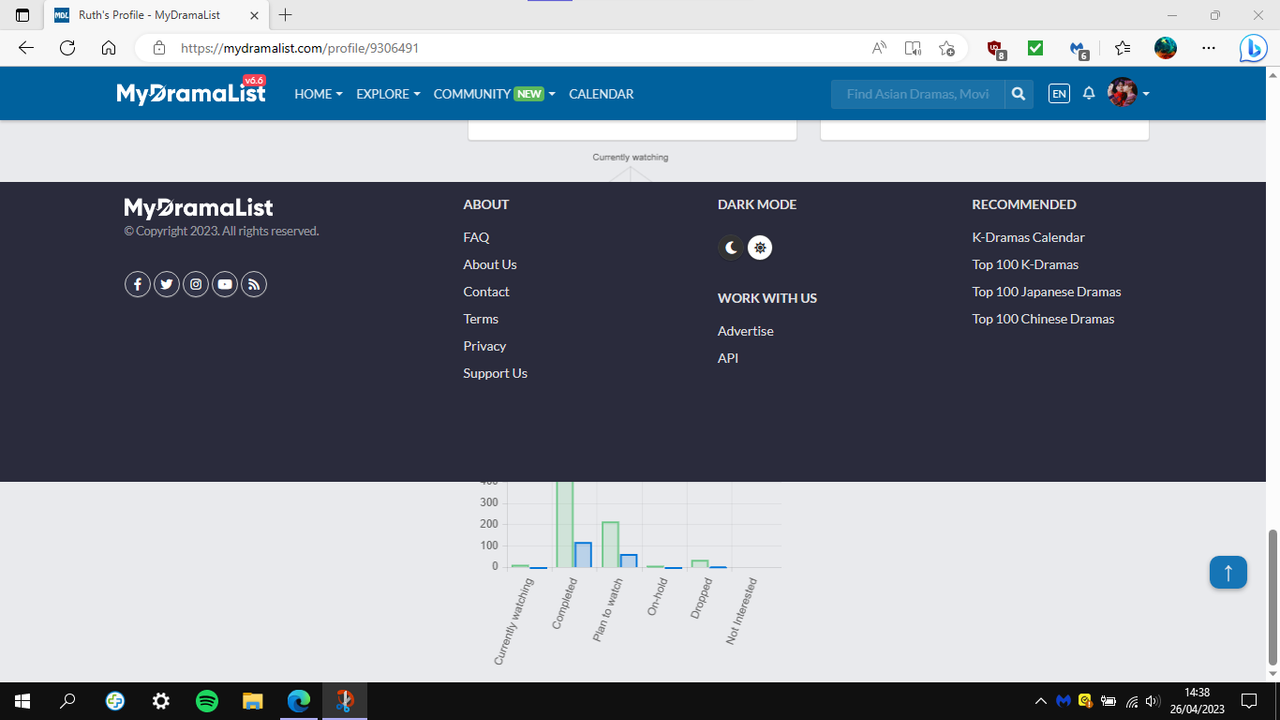This screenshot has height=720, width=1280.
Task: Open the taskbar search icon
Action: (x=68, y=701)
